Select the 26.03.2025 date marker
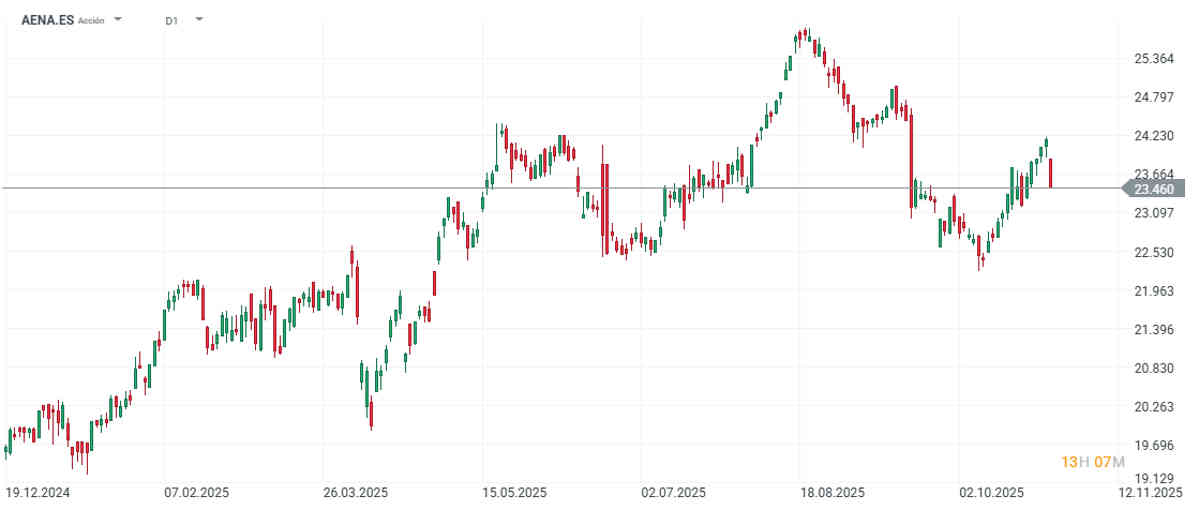 pos(356,492)
